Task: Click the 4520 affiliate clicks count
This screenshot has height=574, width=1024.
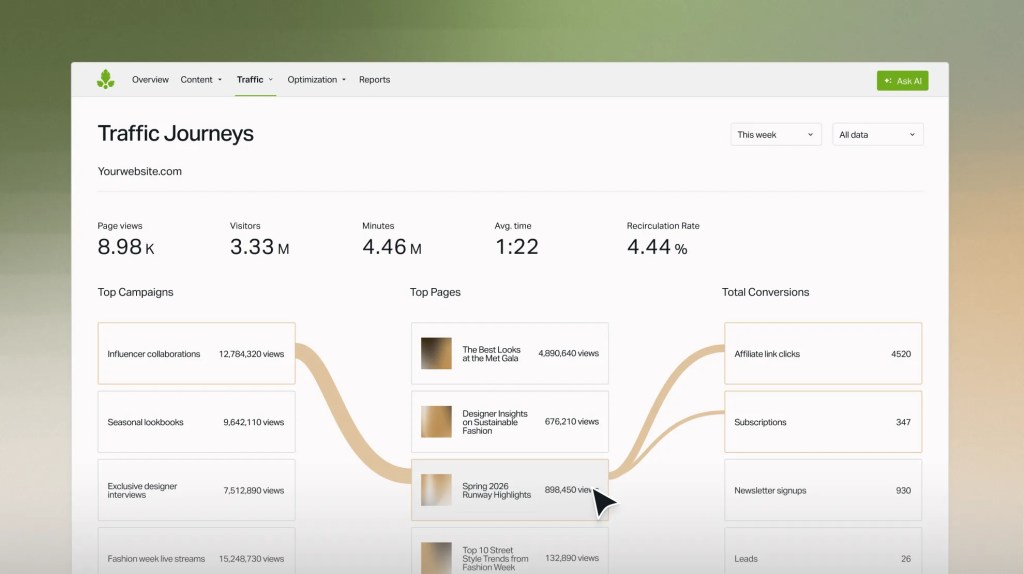Action: pos(901,354)
